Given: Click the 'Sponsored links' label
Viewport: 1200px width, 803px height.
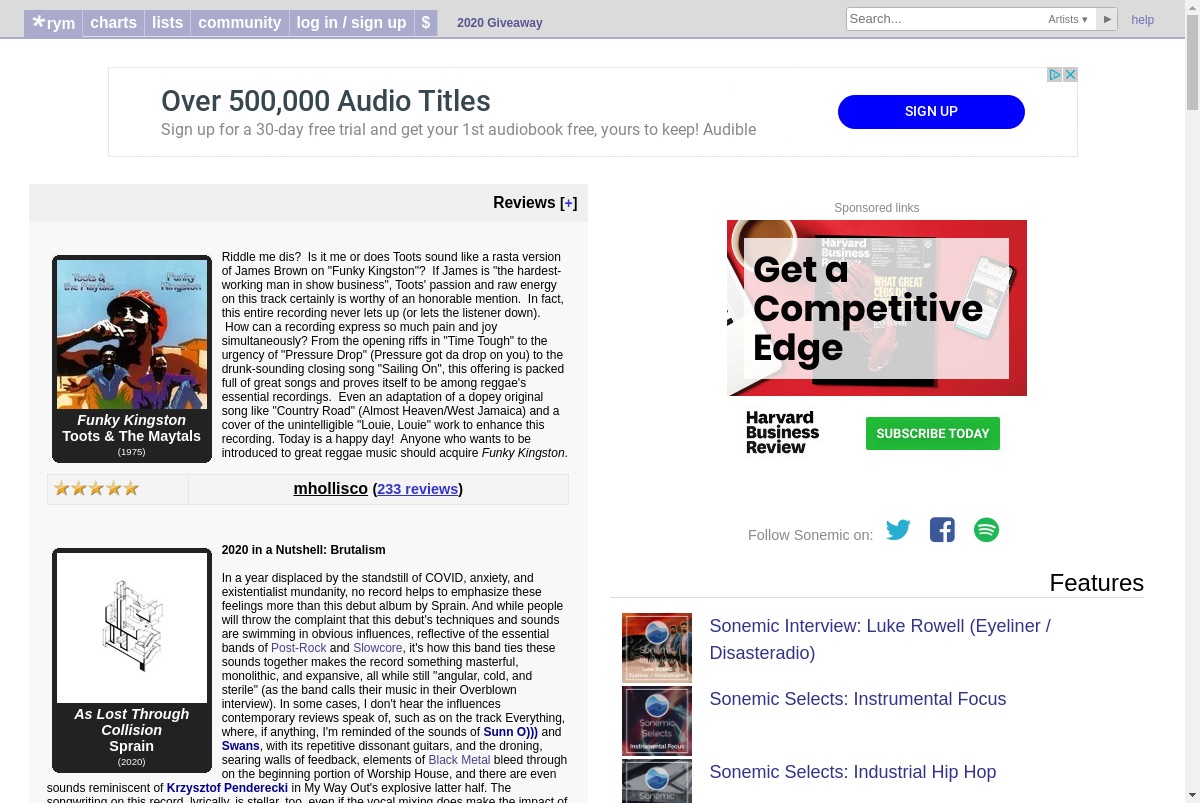Looking at the screenshot, I should (x=877, y=208).
